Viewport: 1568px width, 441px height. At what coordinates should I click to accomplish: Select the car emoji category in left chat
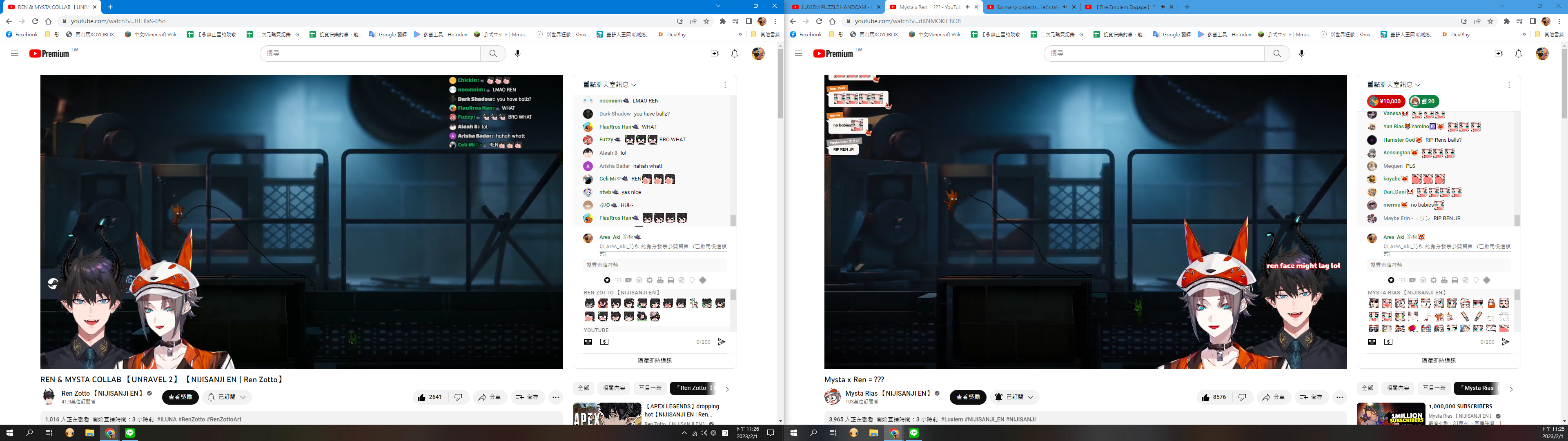click(x=671, y=280)
